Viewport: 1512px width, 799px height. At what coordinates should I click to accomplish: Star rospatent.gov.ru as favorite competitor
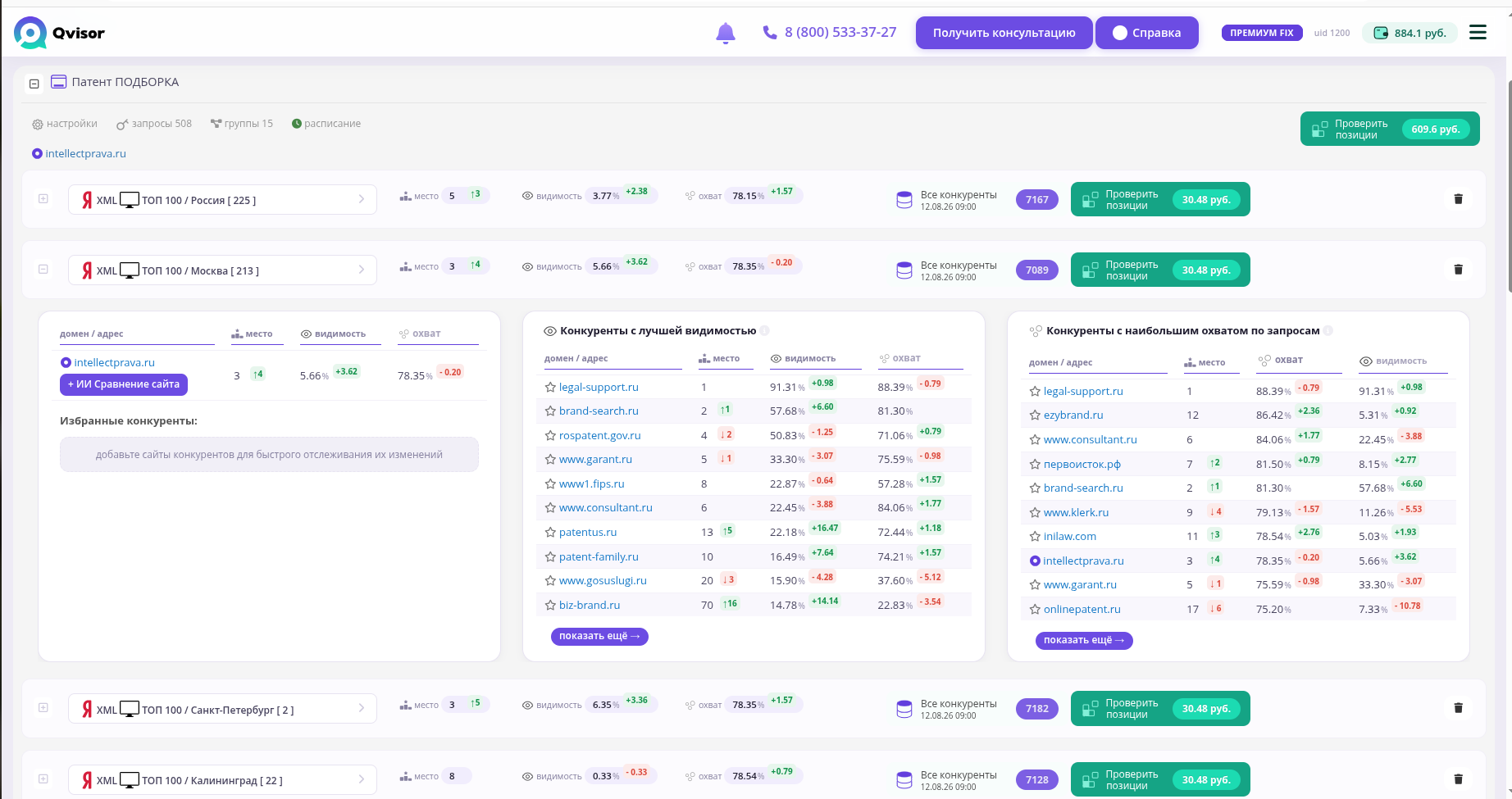click(x=550, y=436)
